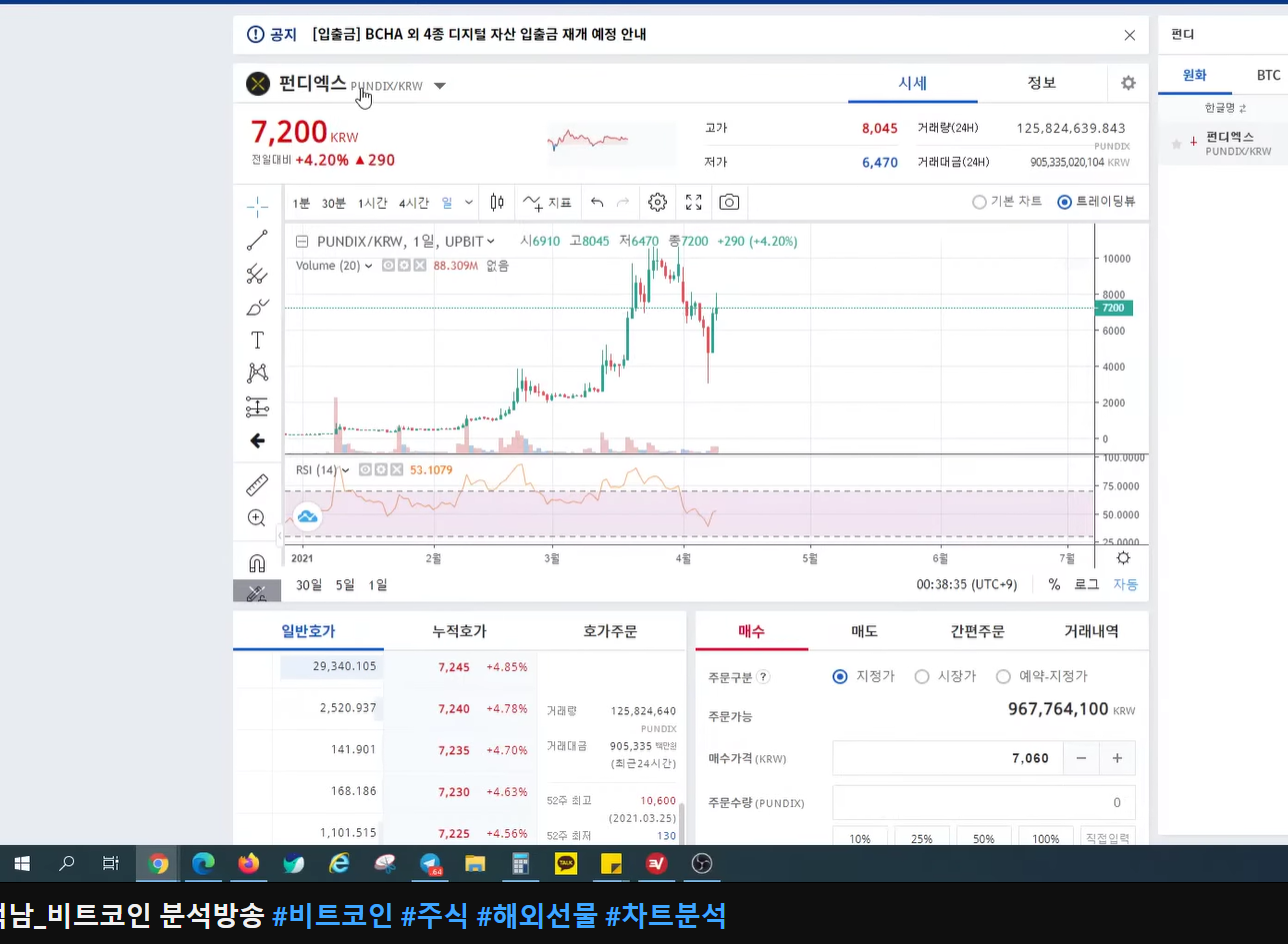Click the back arrow tool in chart sidebar
The height and width of the screenshot is (944, 1288).
point(257,441)
